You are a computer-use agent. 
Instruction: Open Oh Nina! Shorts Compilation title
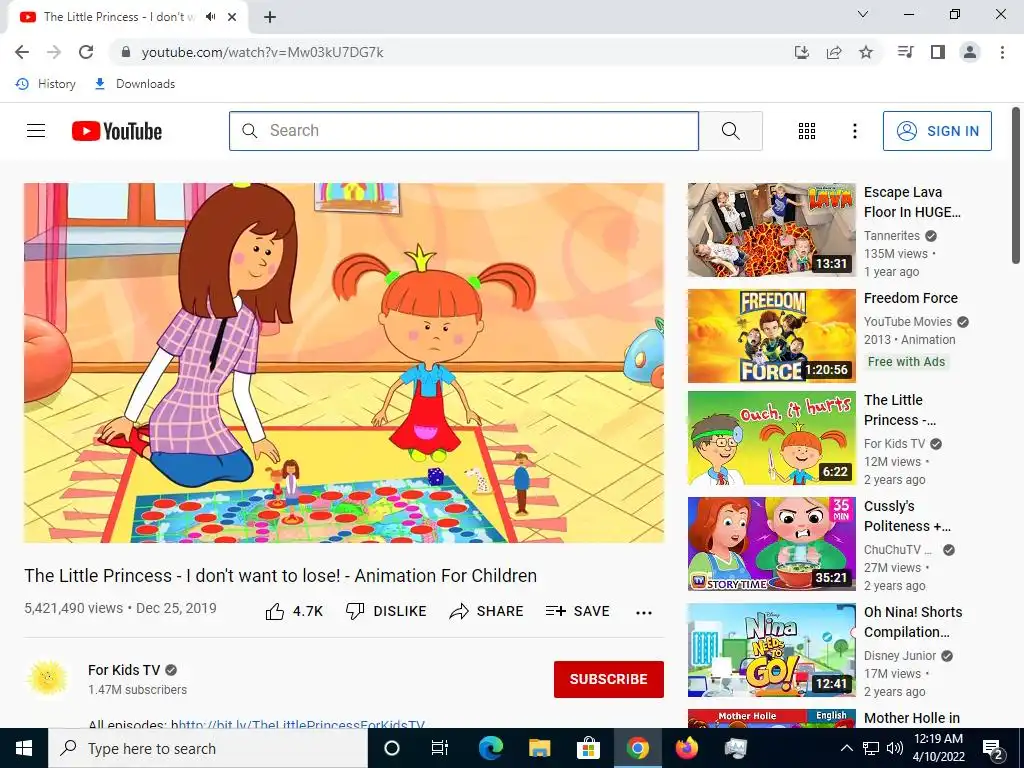913,622
